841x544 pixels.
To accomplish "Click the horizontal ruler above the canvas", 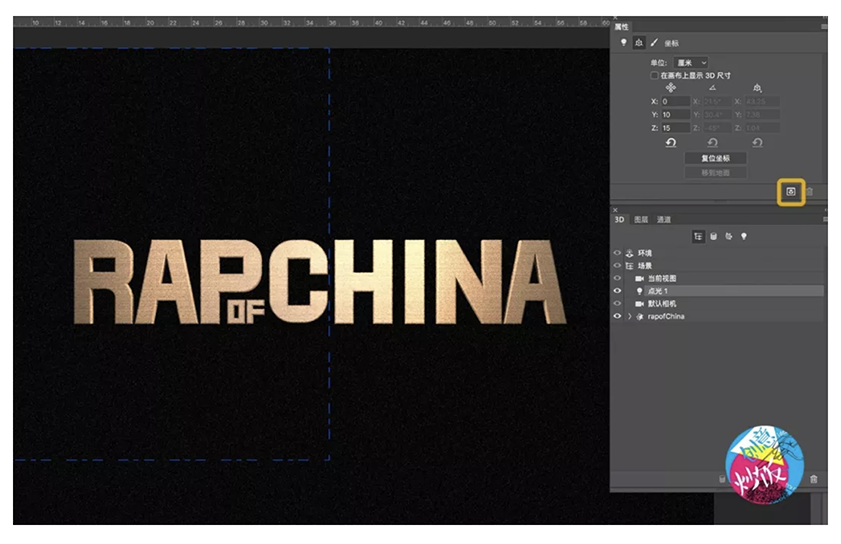I will 311,22.
